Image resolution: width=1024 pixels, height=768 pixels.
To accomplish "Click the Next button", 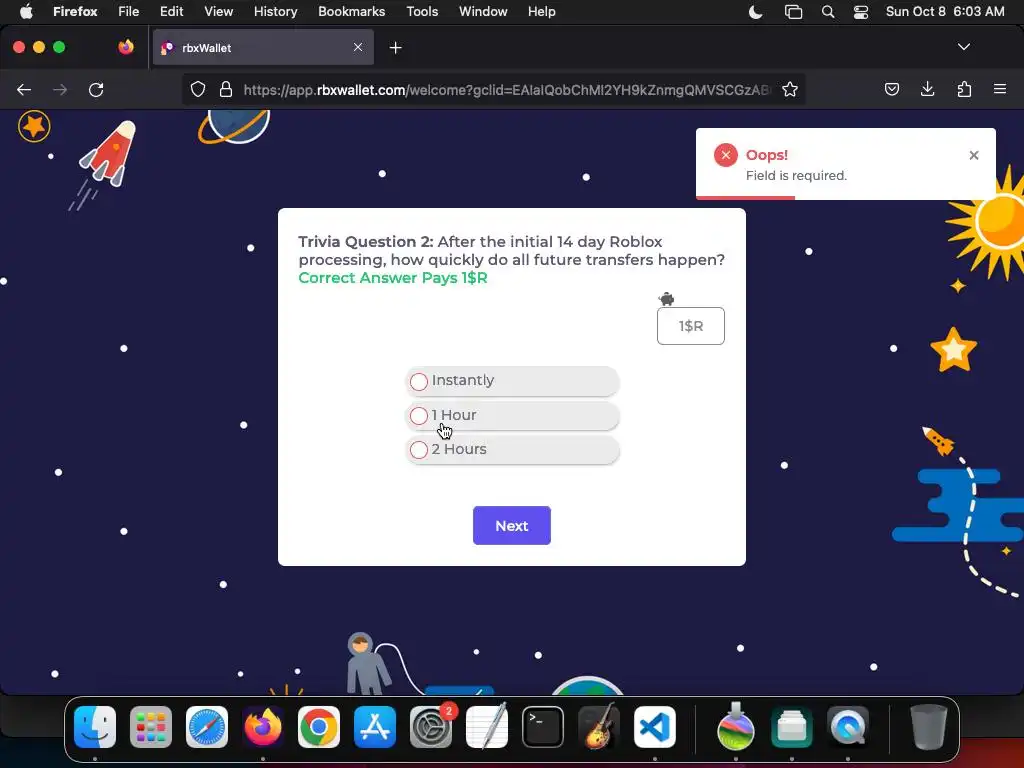I will click(511, 525).
